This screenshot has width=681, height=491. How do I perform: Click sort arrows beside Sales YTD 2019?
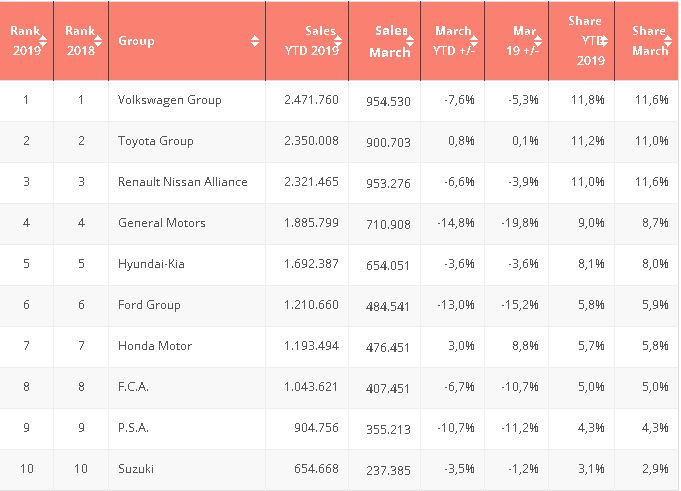340,41
